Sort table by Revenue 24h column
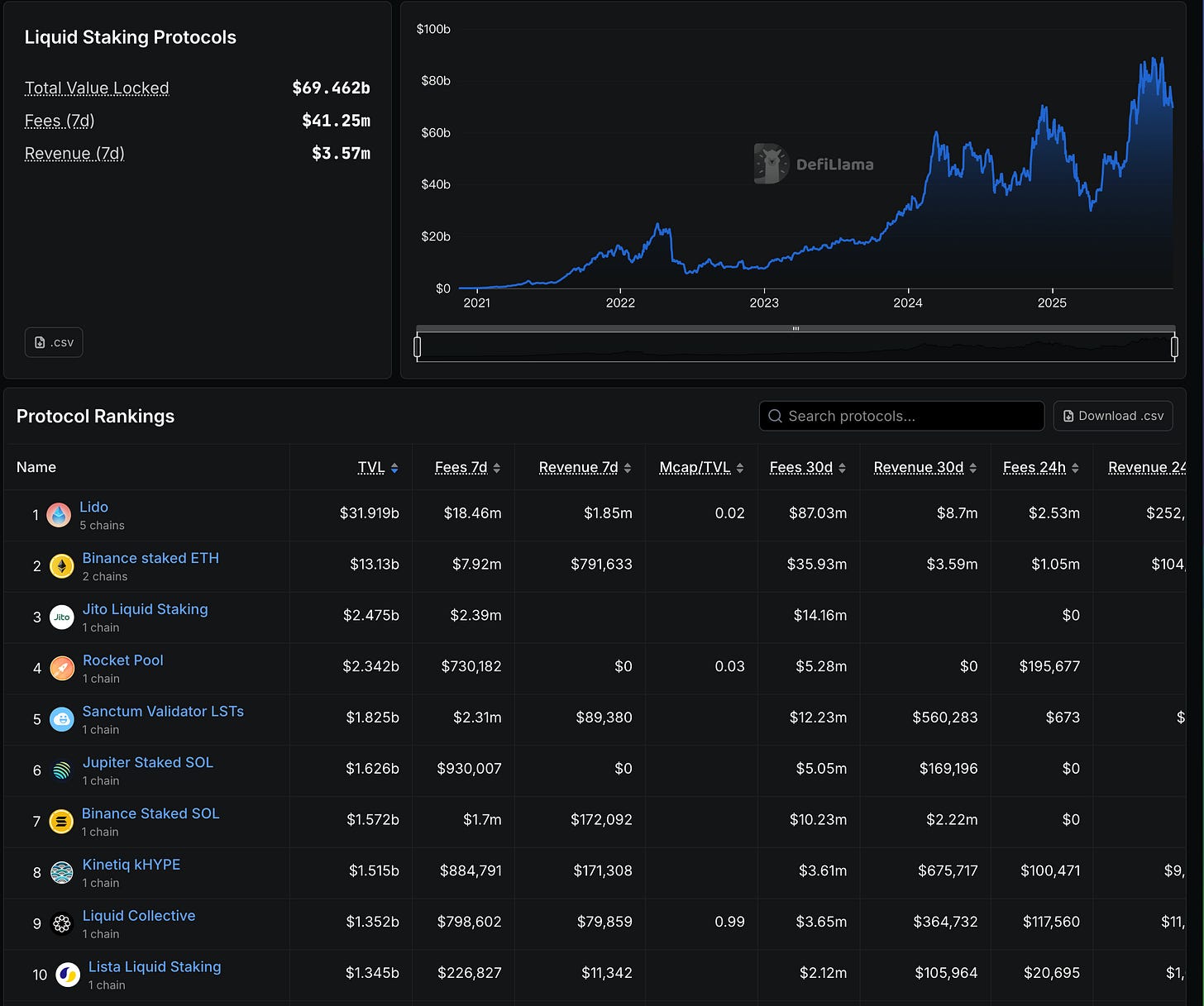This screenshot has height=1006, width=1204. coord(1147,468)
